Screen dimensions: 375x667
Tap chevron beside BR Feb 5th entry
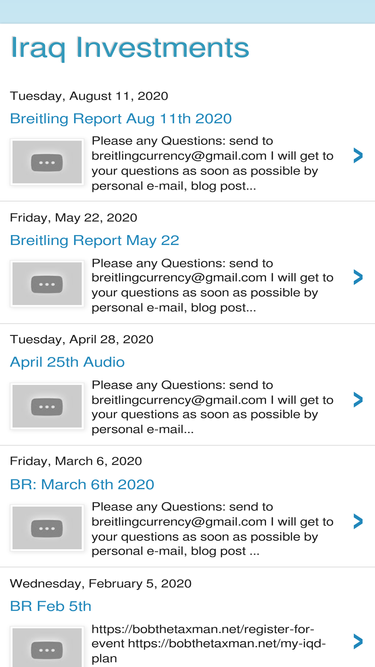pos(358,641)
